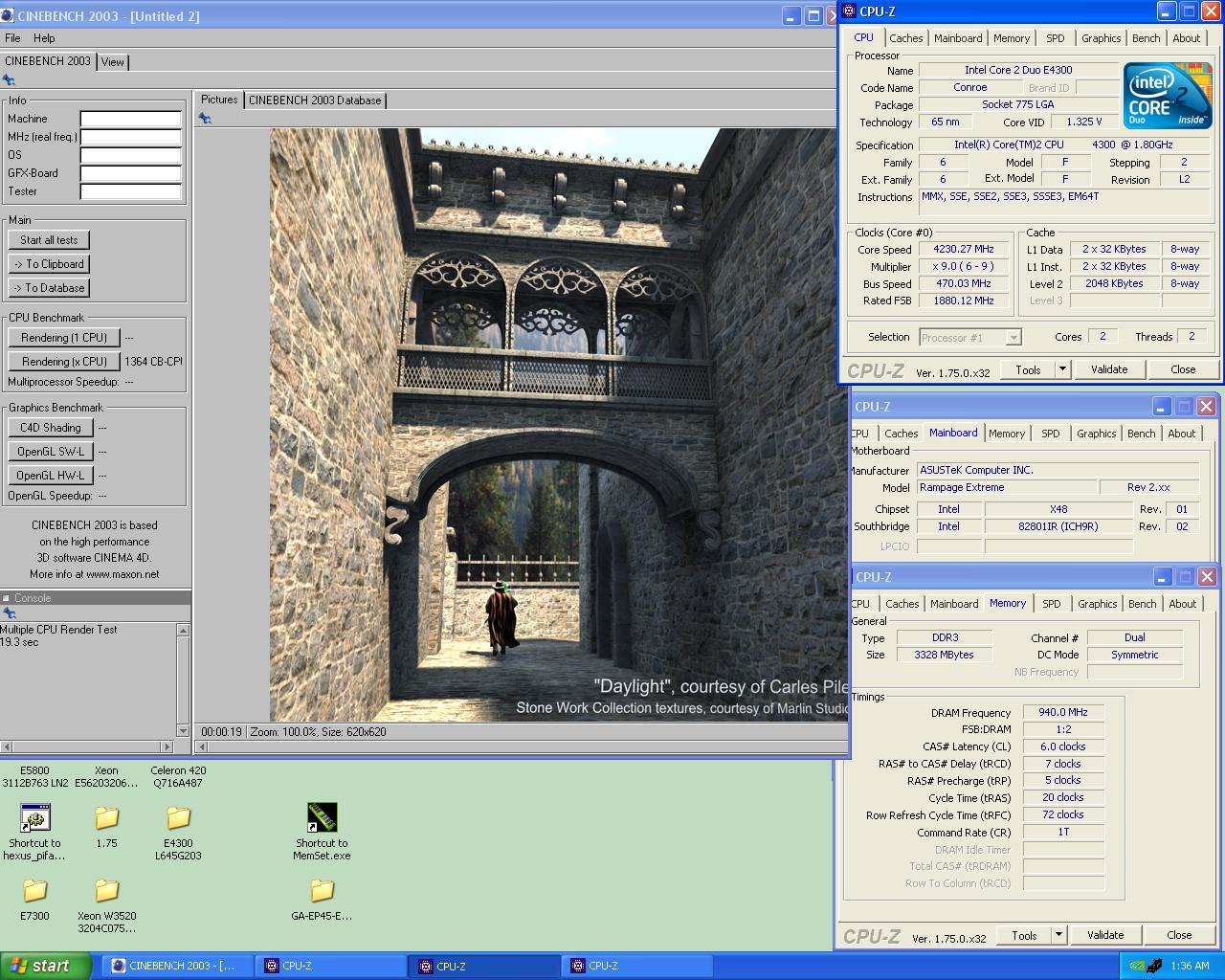Click the 1364 CB-CPU score
The image size is (1225, 980).
tap(153, 362)
